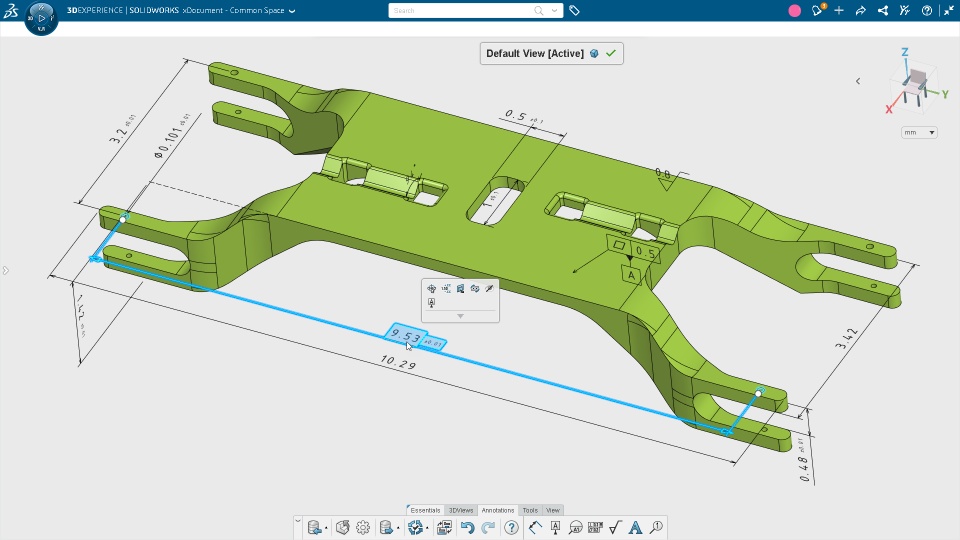Click the move icon in context toolbar

[432, 288]
